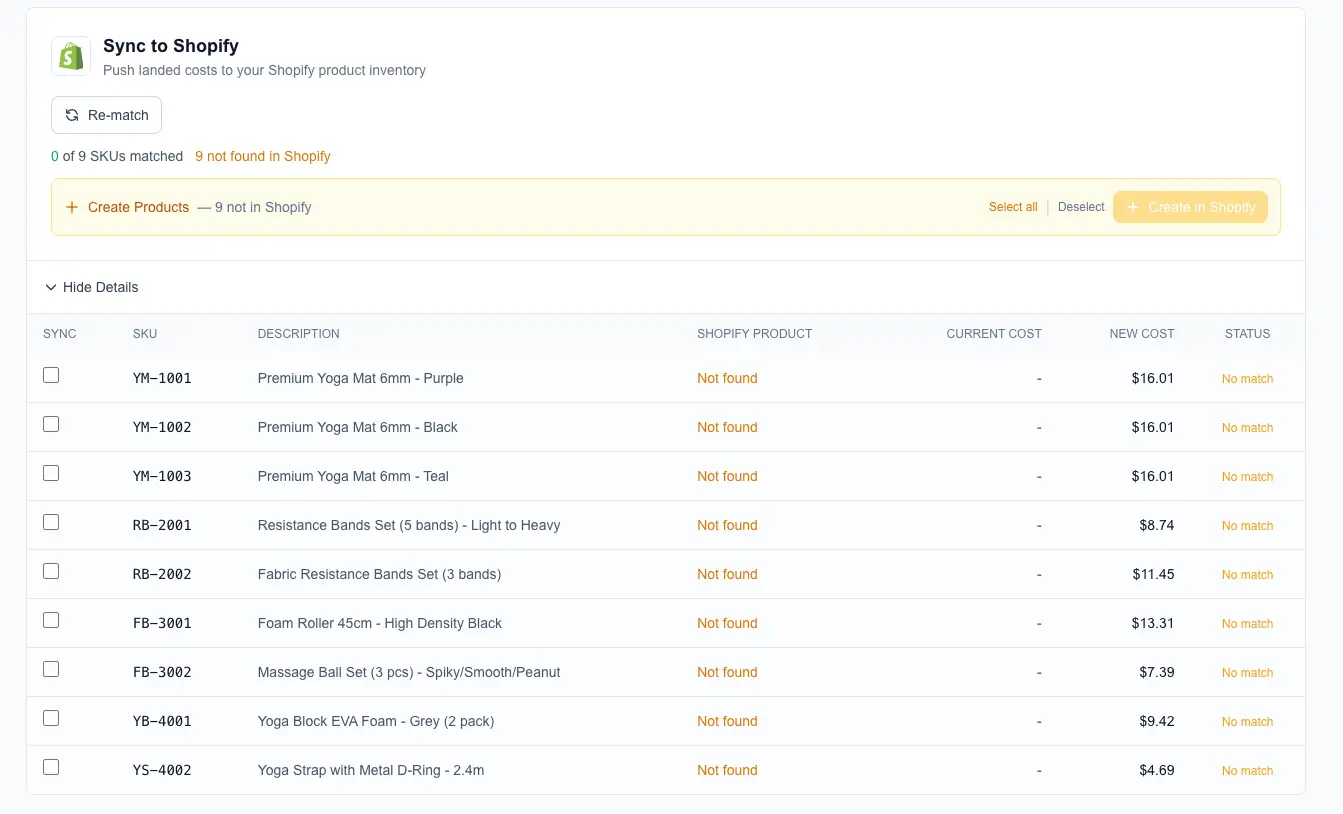Click SKU code YM-1001
This screenshot has width=1343, height=814.
[162, 379]
